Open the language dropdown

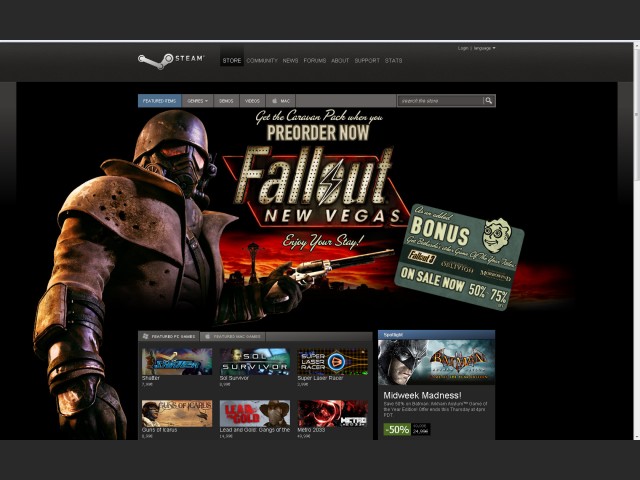[x=484, y=48]
